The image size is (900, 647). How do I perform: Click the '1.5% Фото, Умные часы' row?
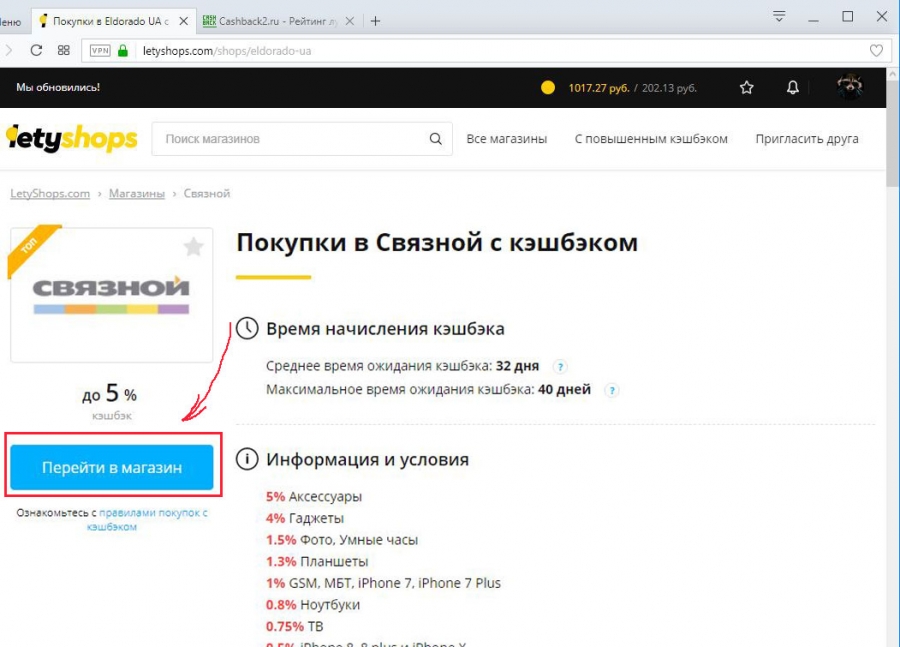pyautogui.click(x=342, y=540)
